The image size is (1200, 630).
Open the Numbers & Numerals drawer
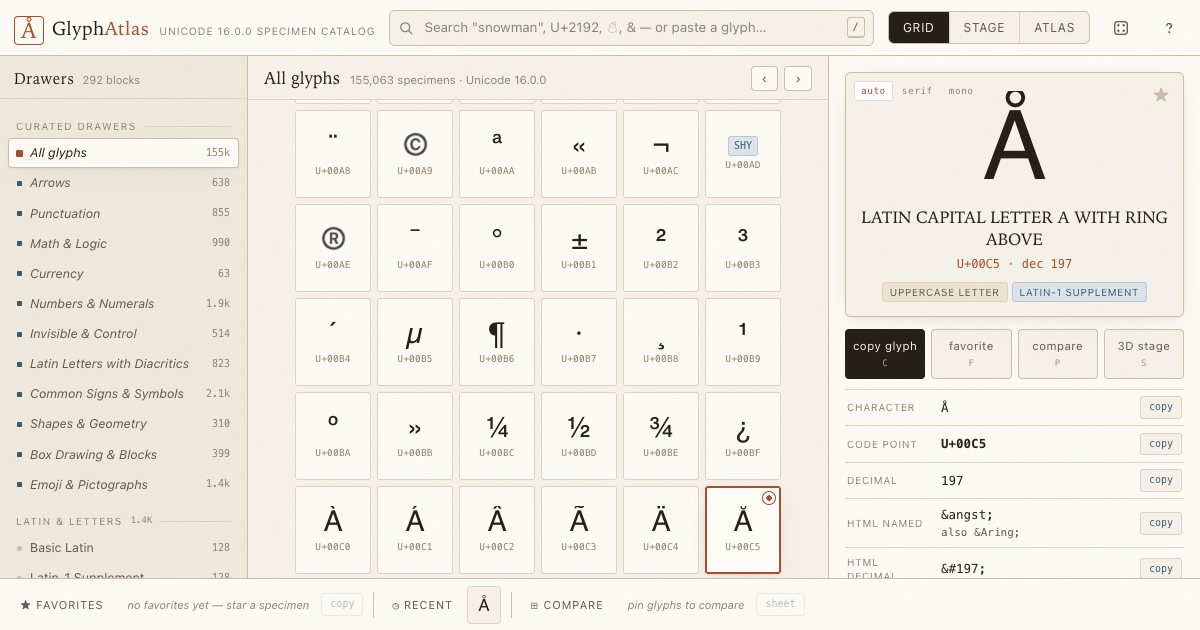click(x=124, y=303)
